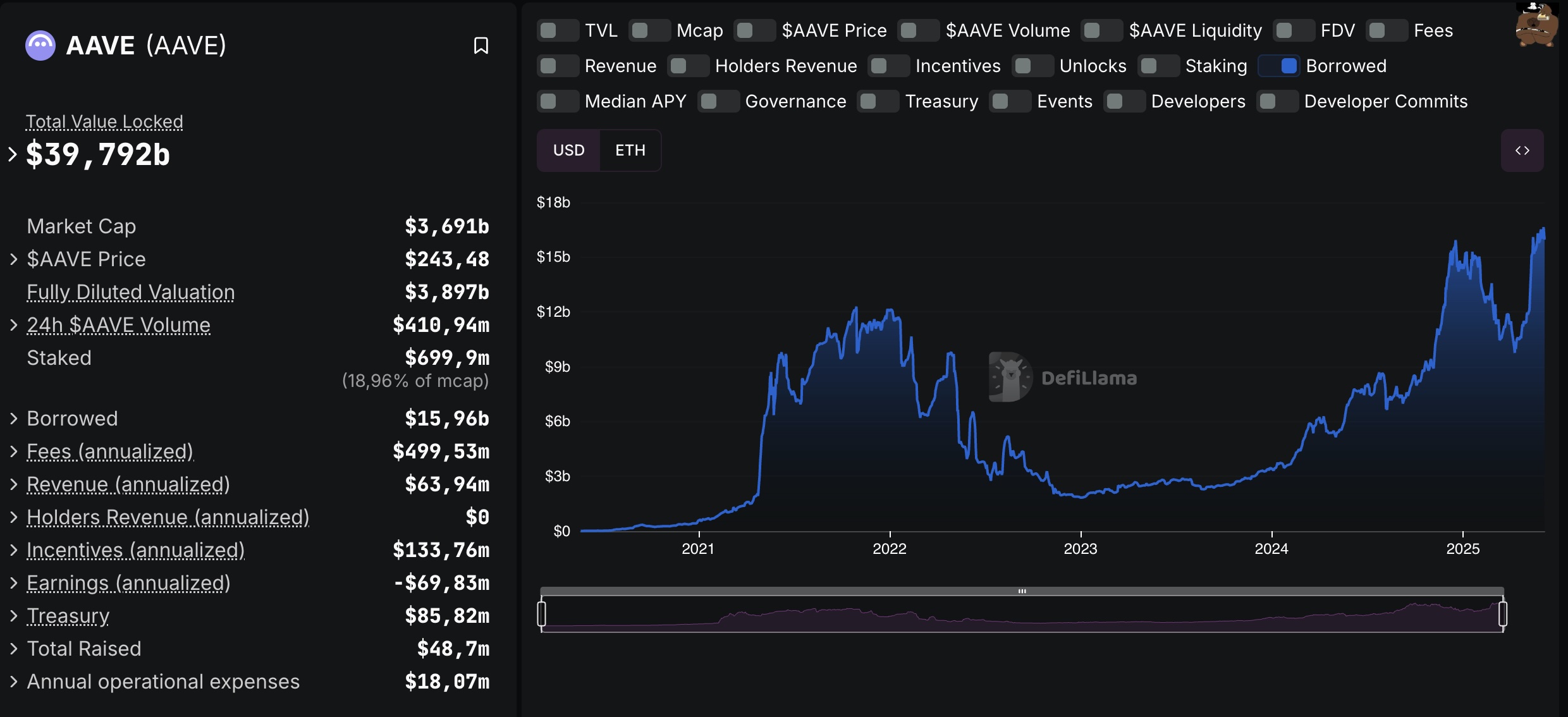Enable the Median APY series
This screenshot has width=1568, height=717.
pyautogui.click(x=558, y=101)
